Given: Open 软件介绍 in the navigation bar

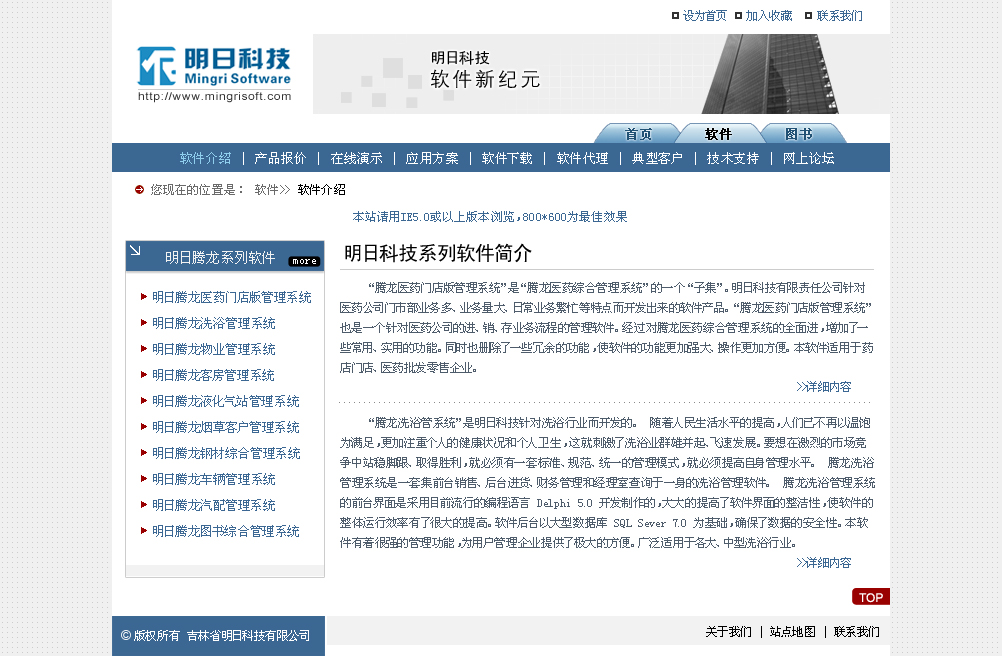Looking at the screenshot, I should click(205, 158).
